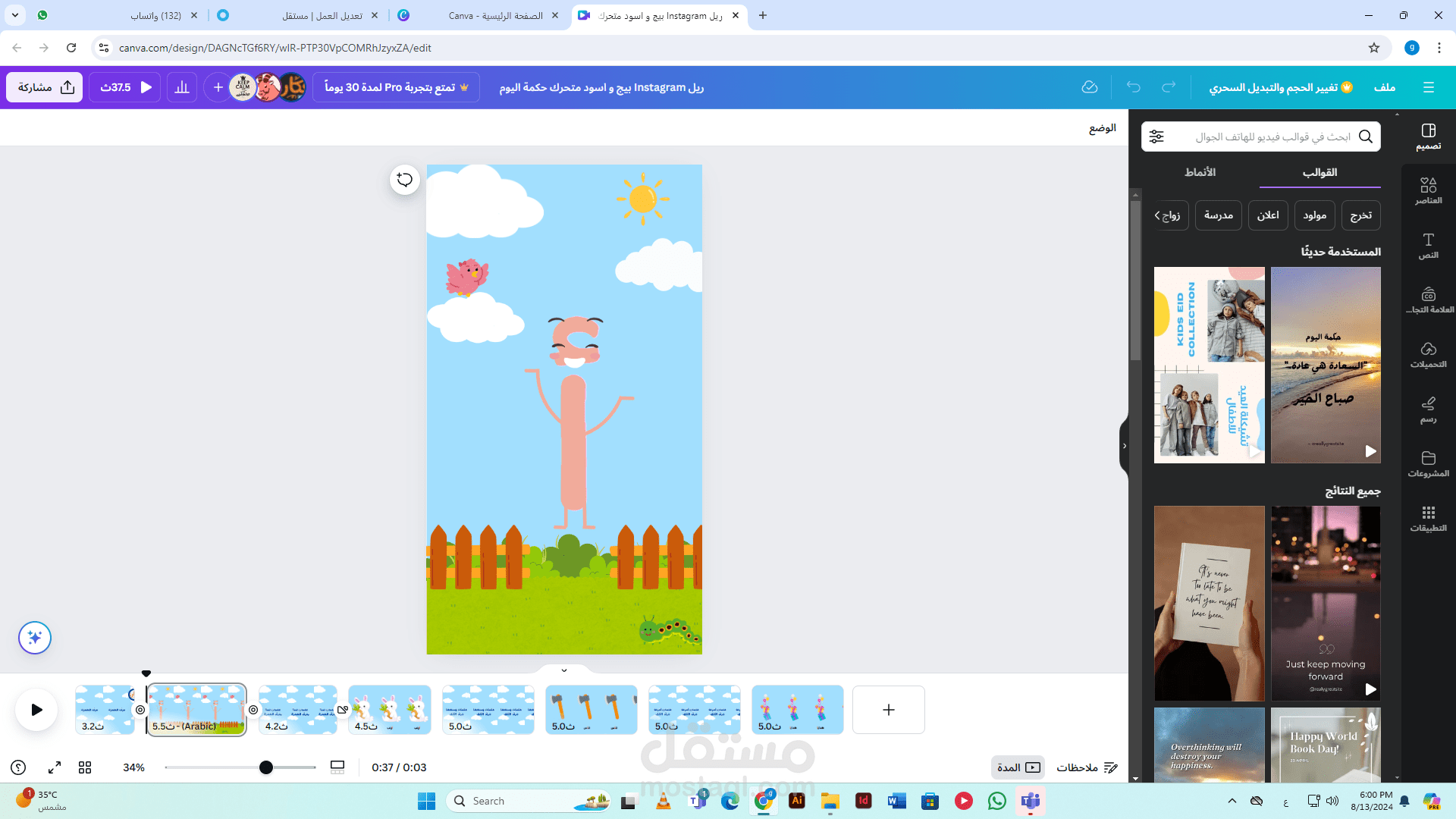Expand Chrome tab search dropdown arrow
The image size is (1456, 819).
(x=15, y=15)
